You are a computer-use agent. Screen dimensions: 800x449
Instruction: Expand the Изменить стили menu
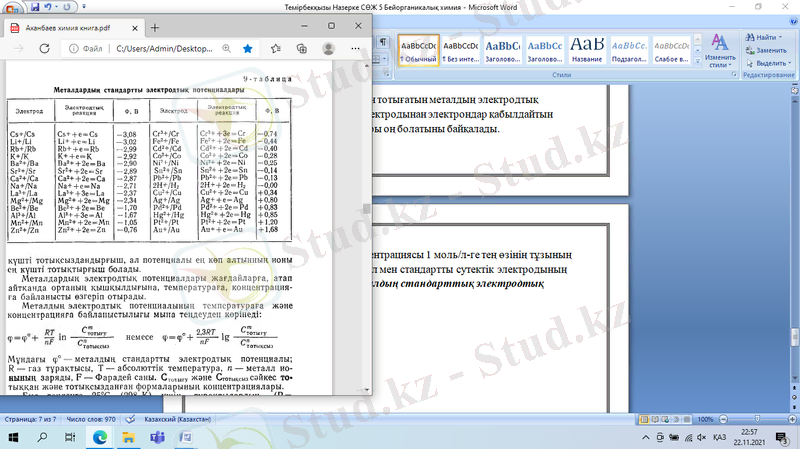tap(720, 58)
